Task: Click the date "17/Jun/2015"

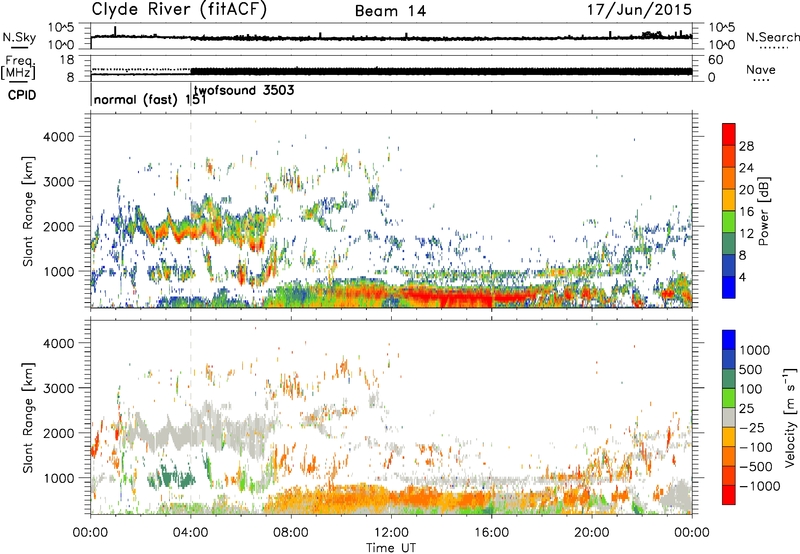Action: 639,9
